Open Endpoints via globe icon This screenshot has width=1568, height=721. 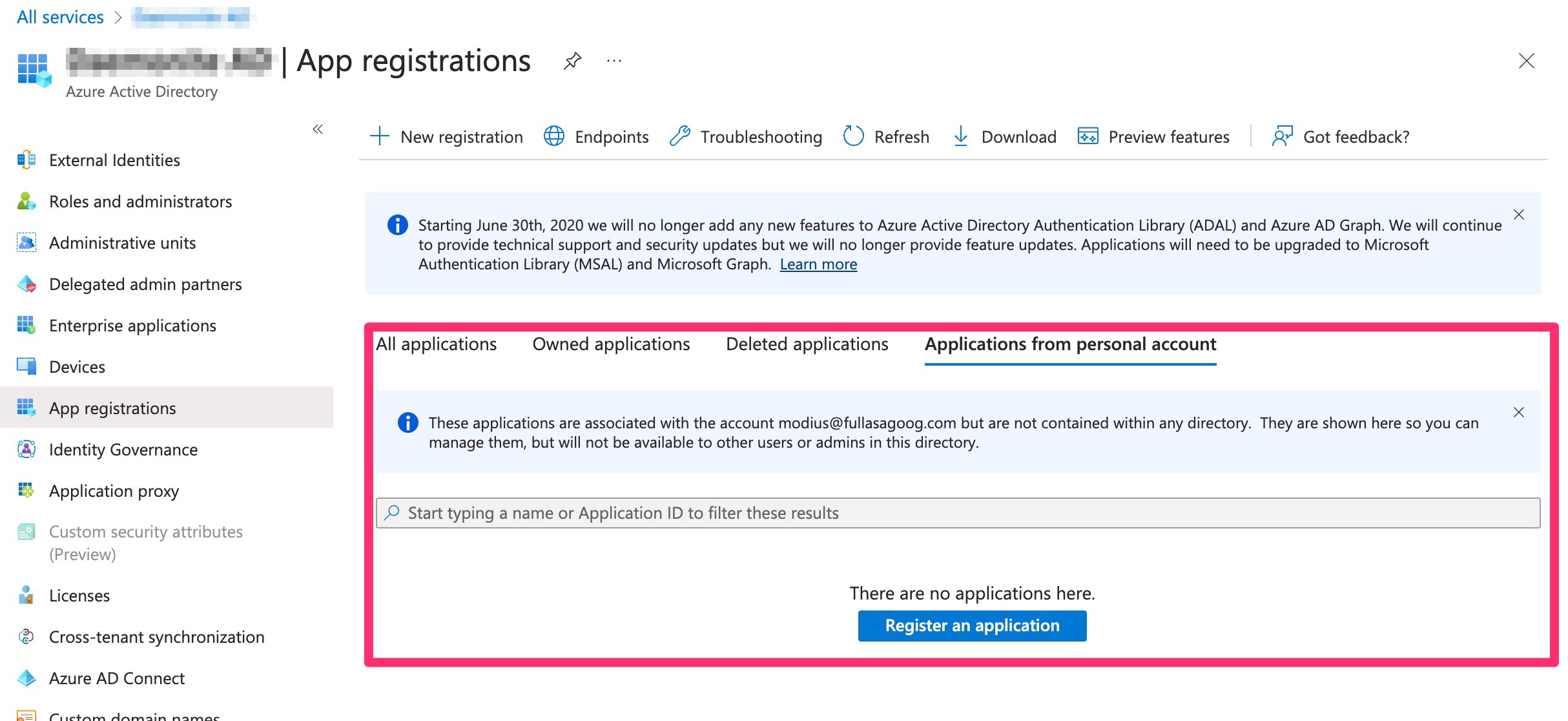coord(554,136)
